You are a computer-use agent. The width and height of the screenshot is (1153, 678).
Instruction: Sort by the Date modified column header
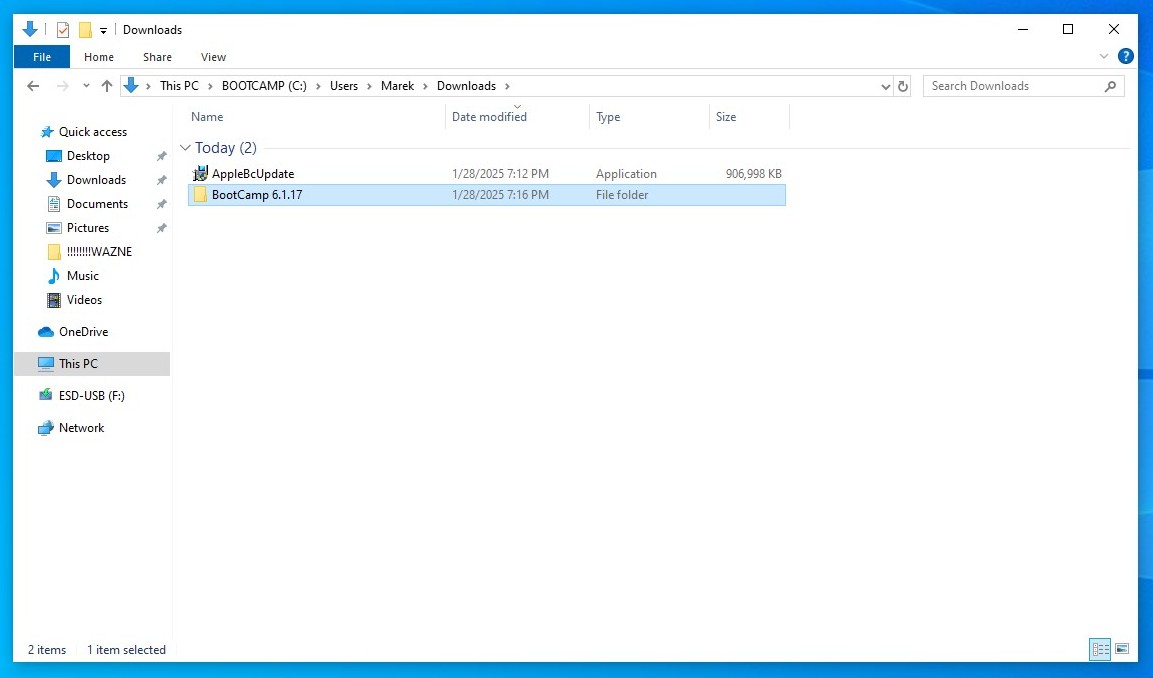point(489,117)
